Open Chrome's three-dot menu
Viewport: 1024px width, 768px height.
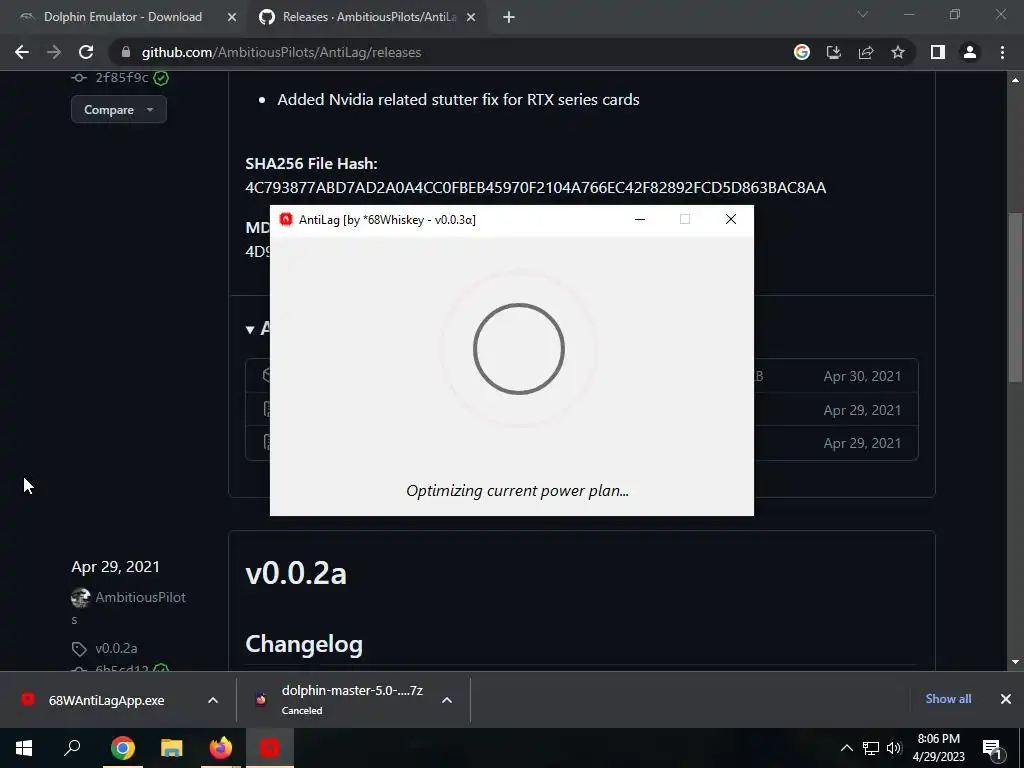1002,52
